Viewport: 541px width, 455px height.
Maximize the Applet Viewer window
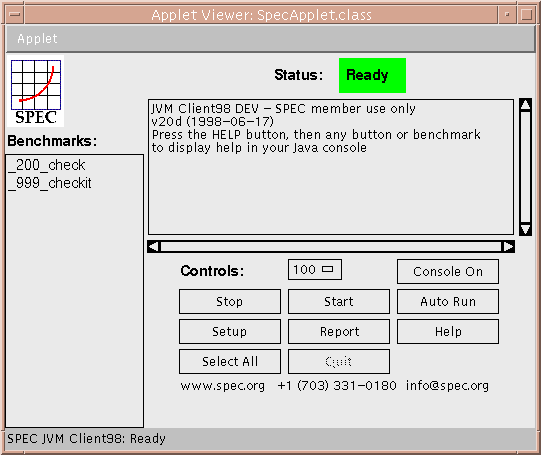click(x=526, y=14)
